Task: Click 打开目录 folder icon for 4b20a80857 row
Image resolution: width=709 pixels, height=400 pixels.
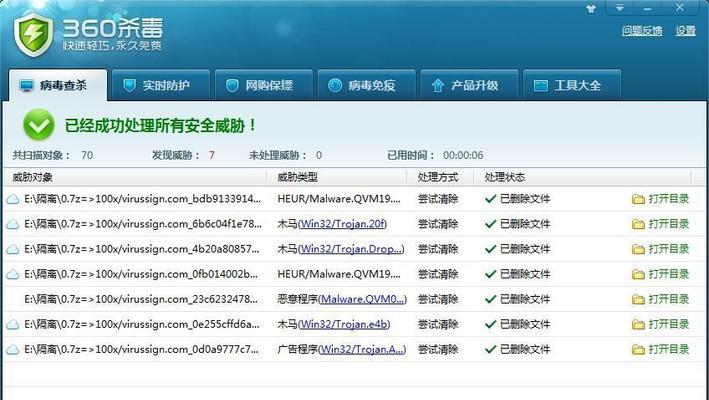Action: (638, 249)
